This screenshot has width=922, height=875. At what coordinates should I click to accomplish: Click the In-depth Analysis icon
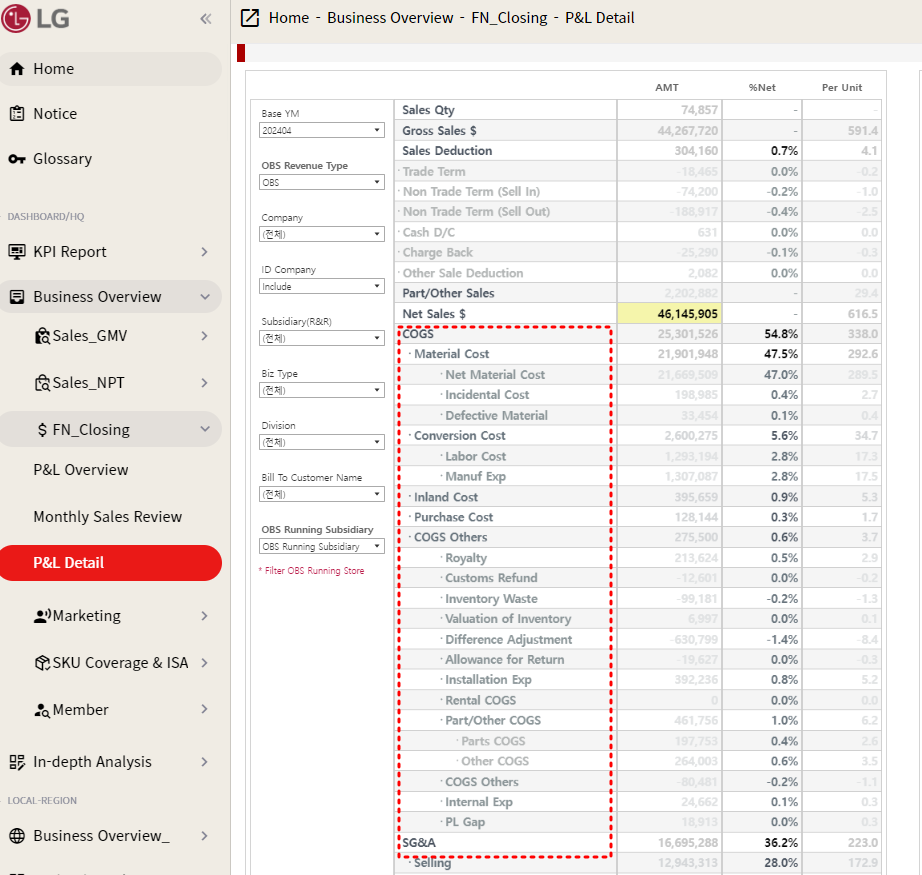17,762
